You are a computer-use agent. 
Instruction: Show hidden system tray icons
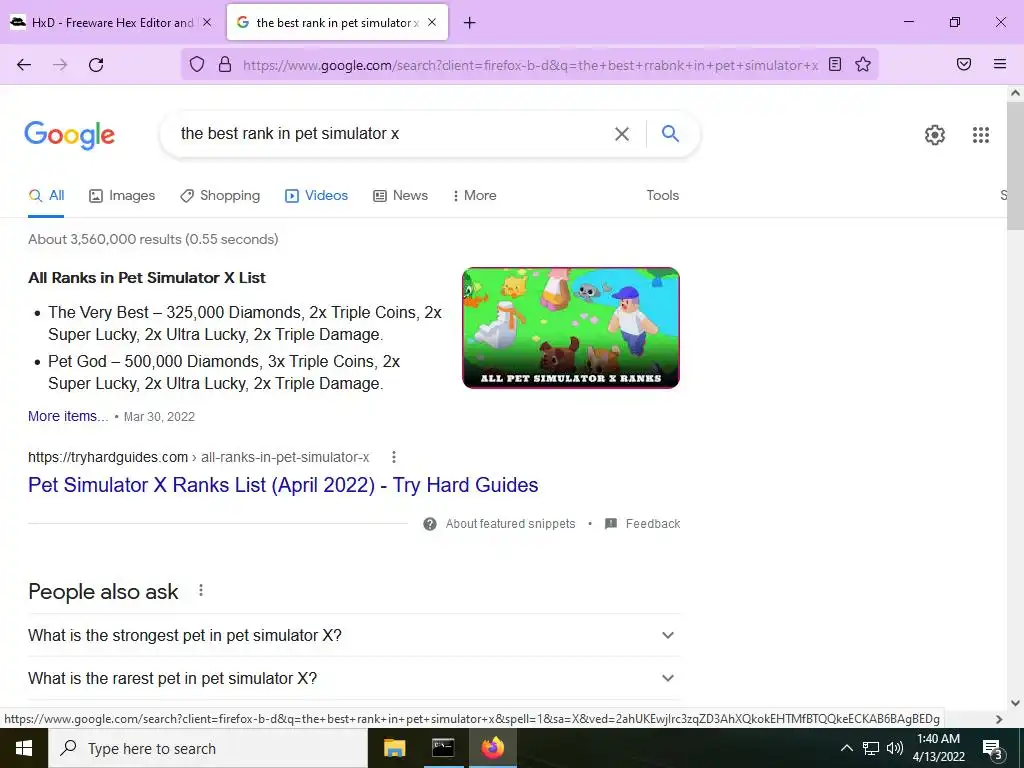coord(846,748)
